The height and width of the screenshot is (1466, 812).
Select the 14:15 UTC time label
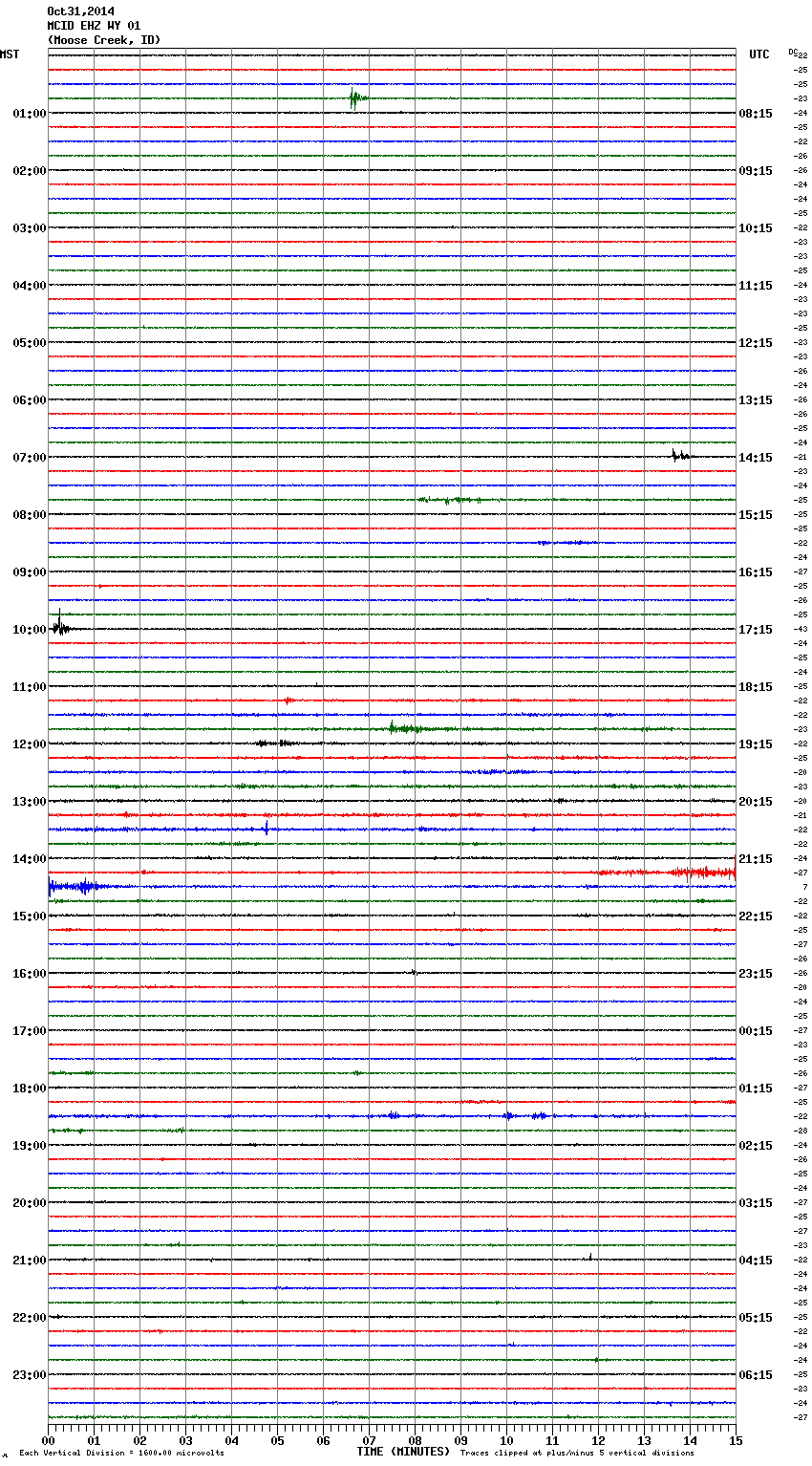(756, 458)
